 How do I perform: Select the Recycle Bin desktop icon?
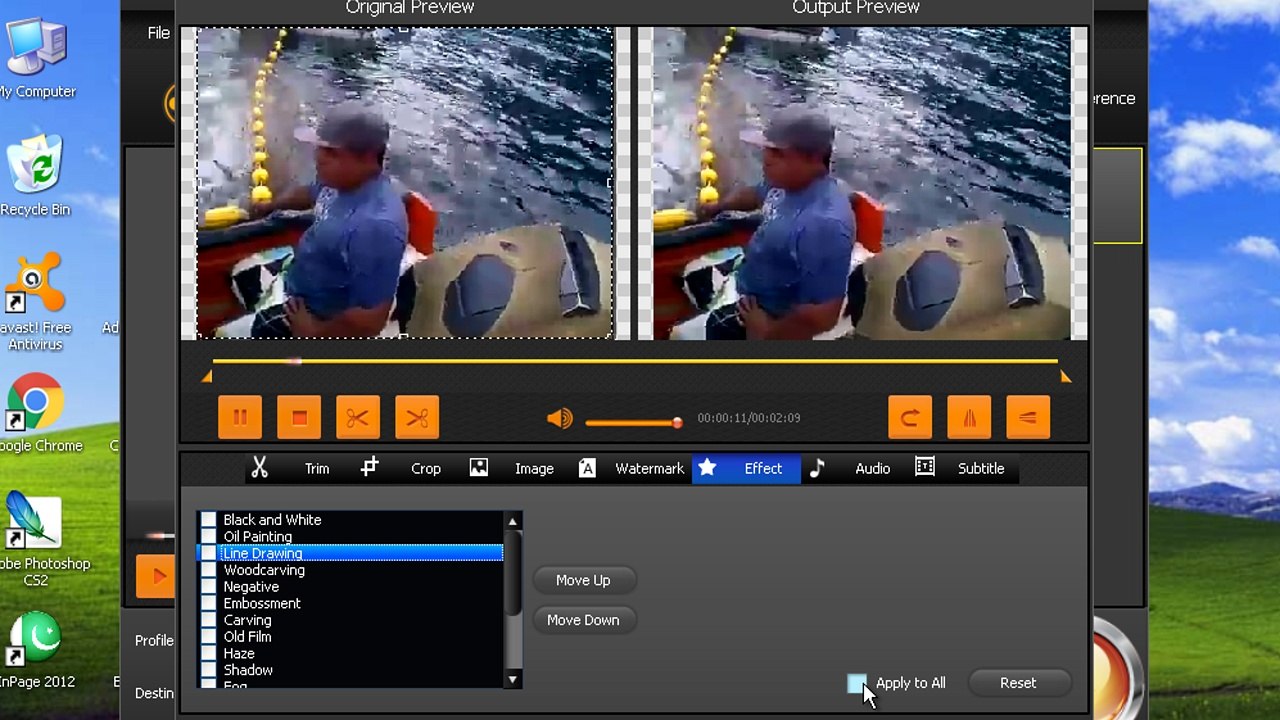(36, 176)
